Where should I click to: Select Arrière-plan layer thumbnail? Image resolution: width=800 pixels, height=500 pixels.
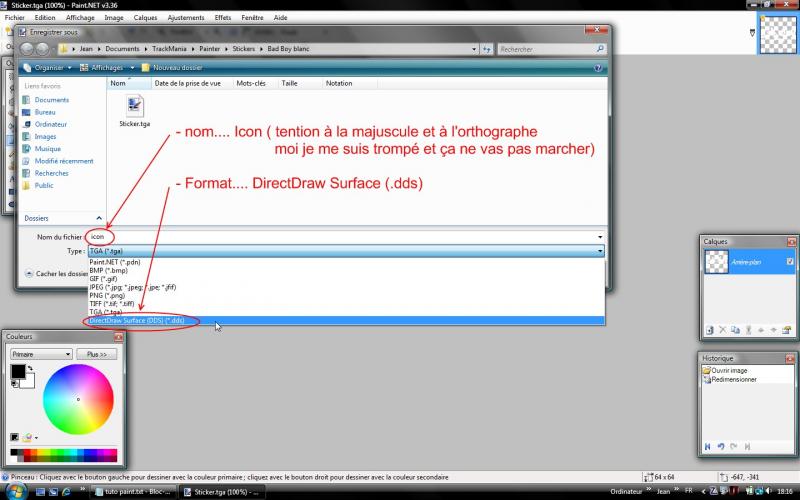coord(716,262)
